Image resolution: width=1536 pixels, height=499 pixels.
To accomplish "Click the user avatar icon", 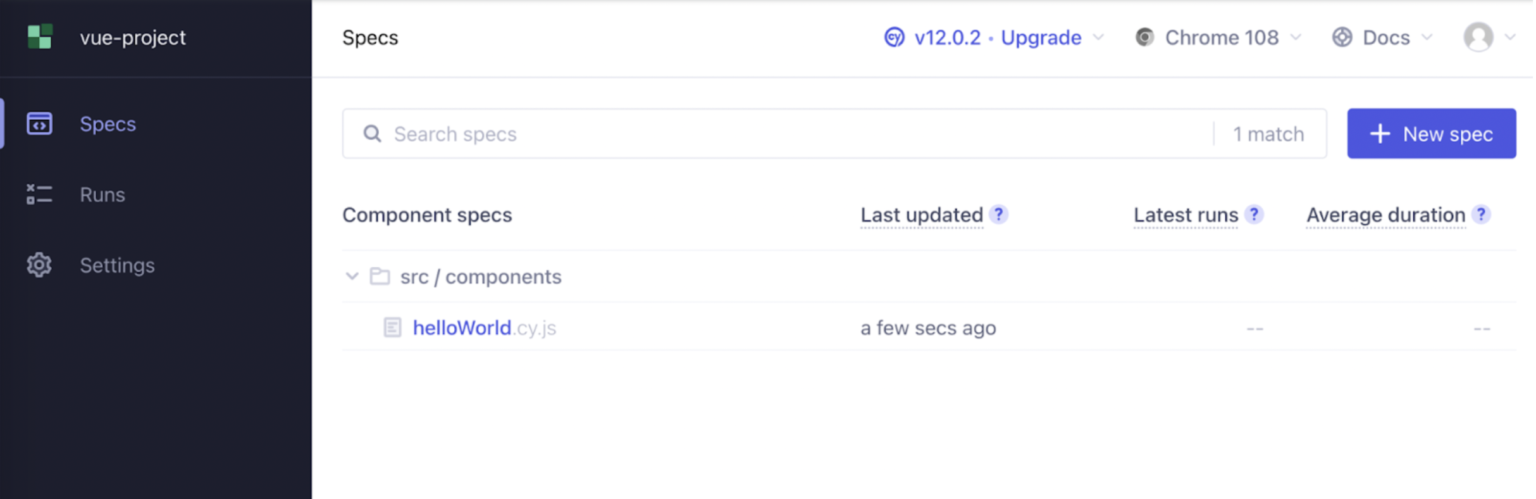I will tap(1478, 38).
